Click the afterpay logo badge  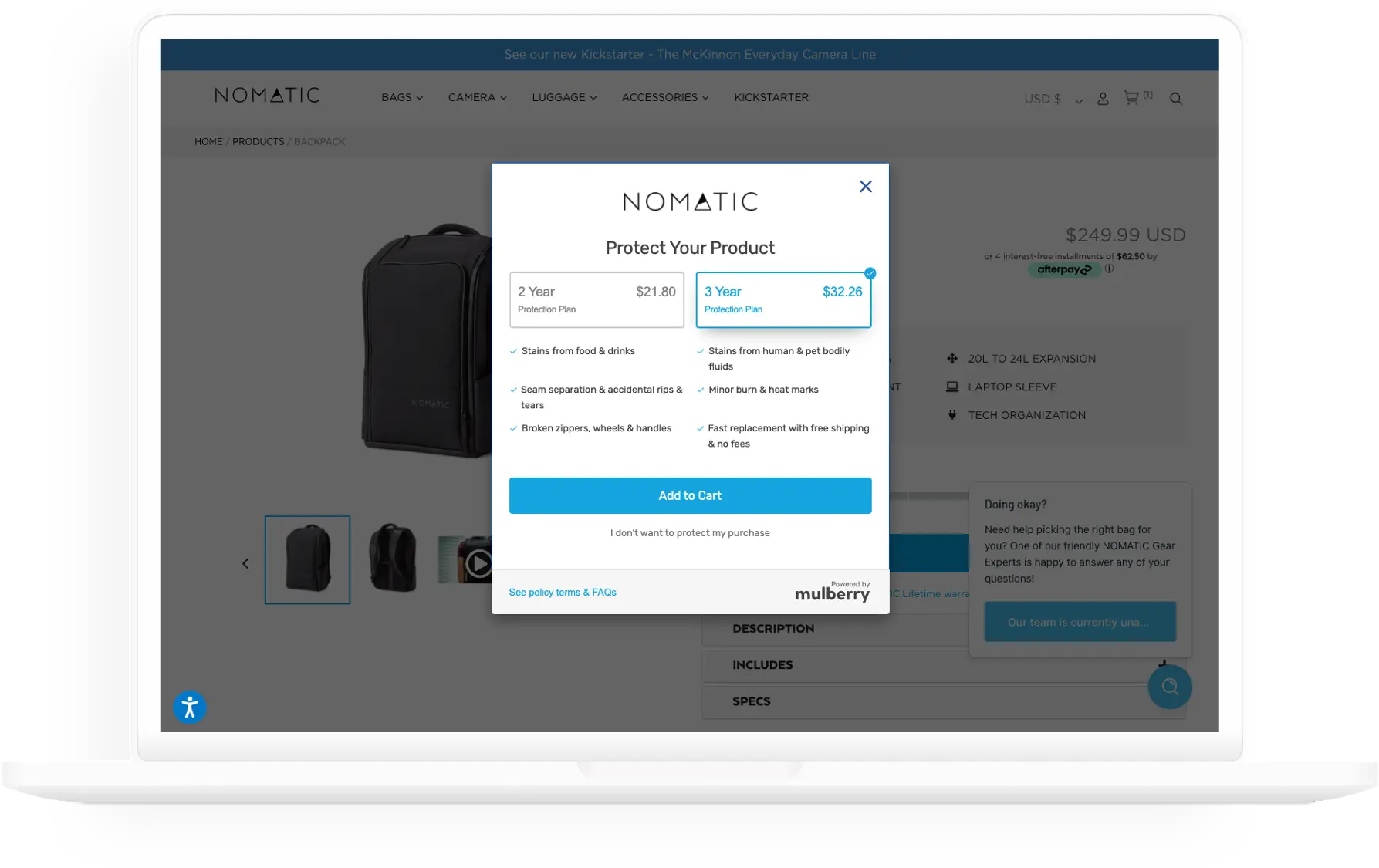pyautogui.click(x=1064, y=269)
